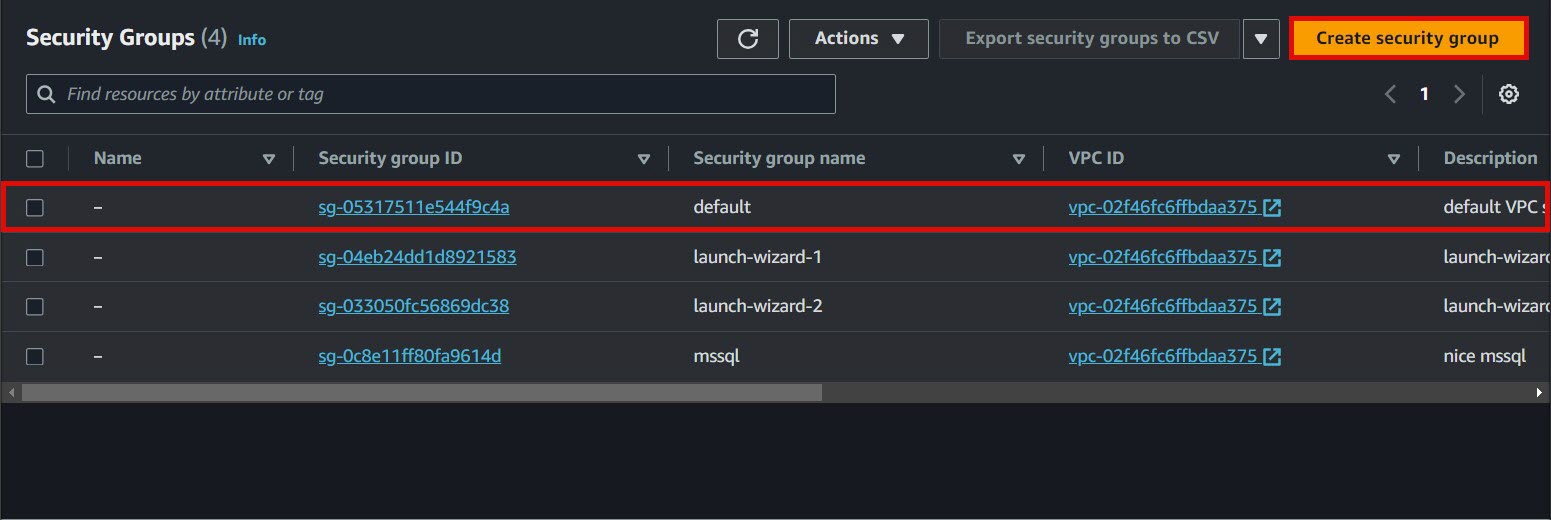Click the Name column header text
Screen dimensions: 1551x520
[x=117, y=158]
